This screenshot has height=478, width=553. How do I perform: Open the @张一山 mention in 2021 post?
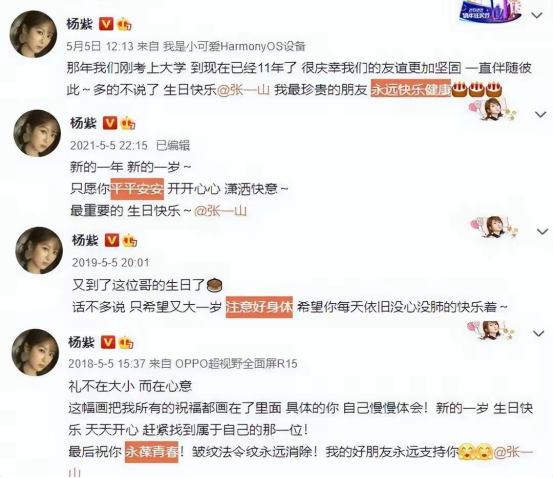[220, 211]
